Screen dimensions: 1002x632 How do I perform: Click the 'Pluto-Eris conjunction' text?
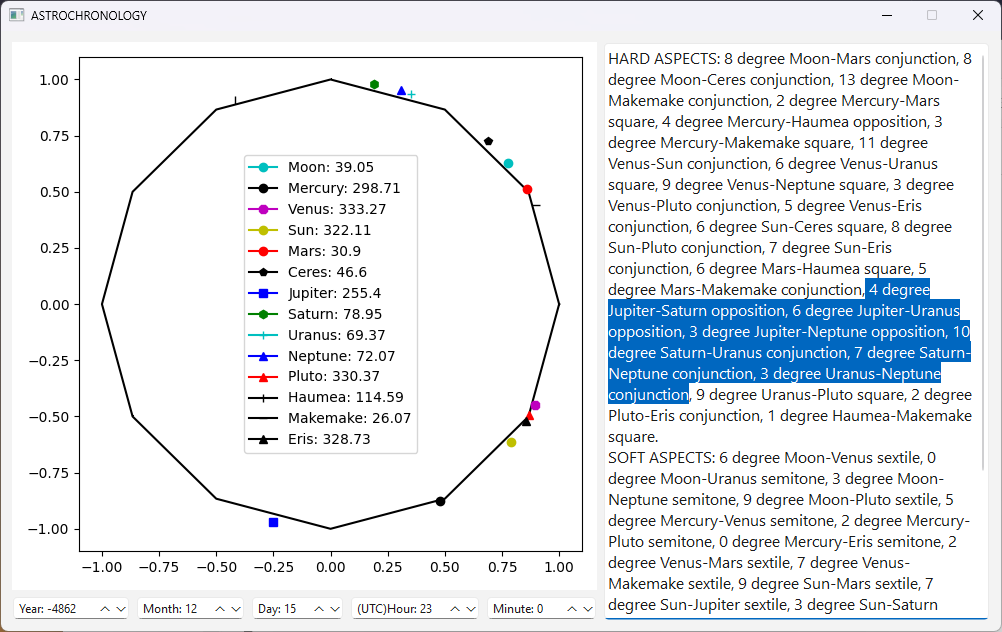684,416
